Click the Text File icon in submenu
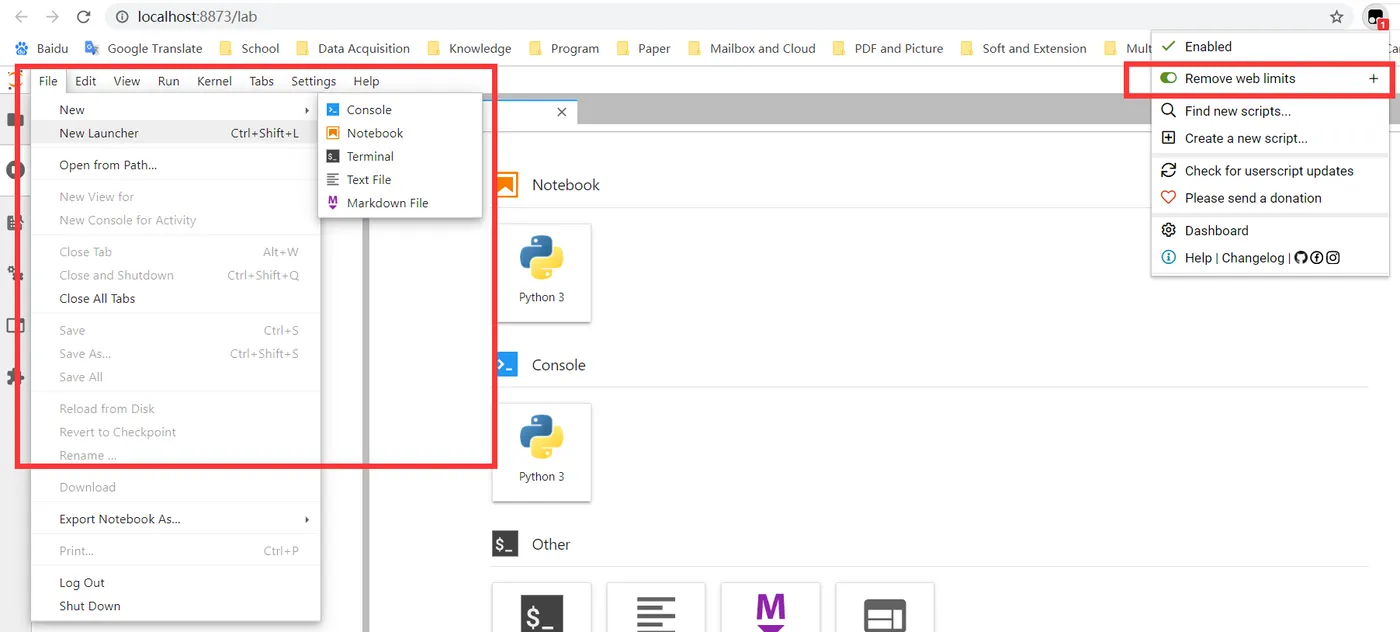The width and height of the screenshot is (1400, 632). pyautogui.click(x=333, y=179)
